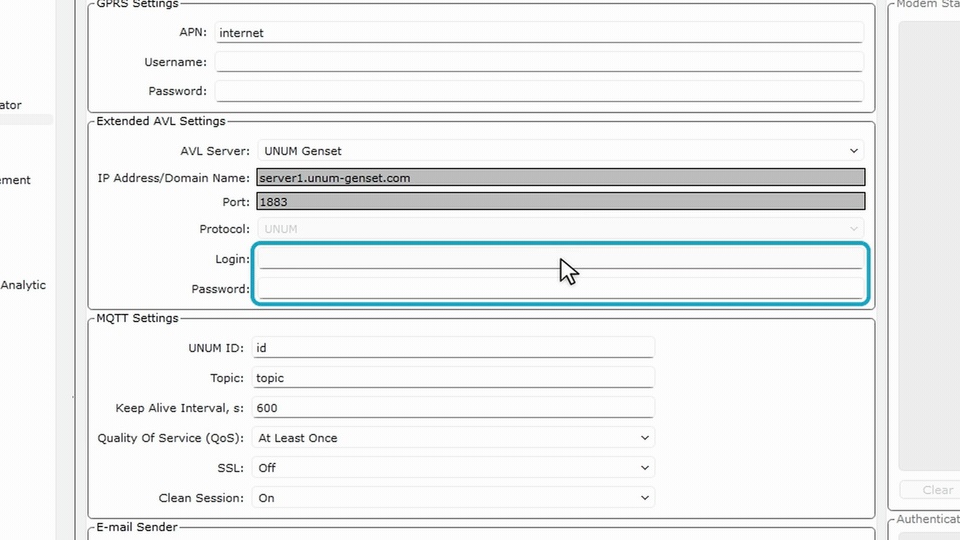
Task: Open the Clean Session dropdown
Action: [x=453, y=498]
